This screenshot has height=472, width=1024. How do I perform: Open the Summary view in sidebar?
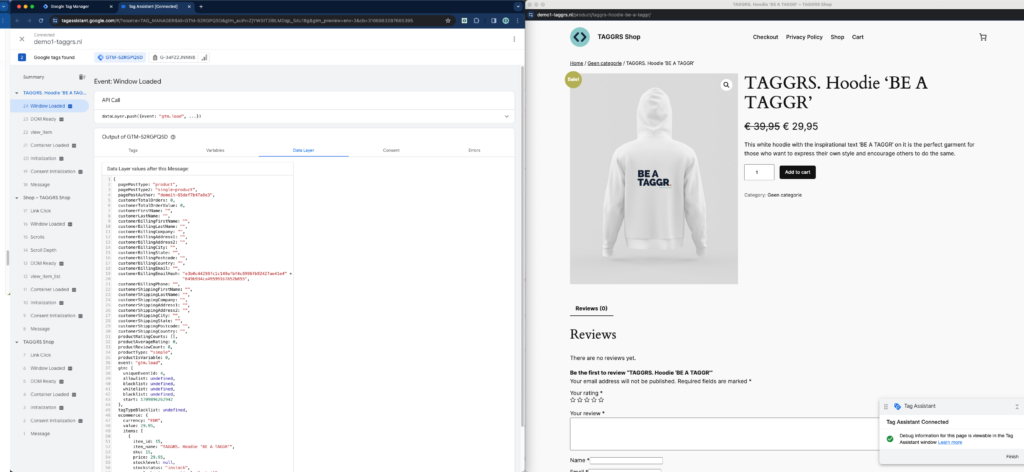[33, 77]
